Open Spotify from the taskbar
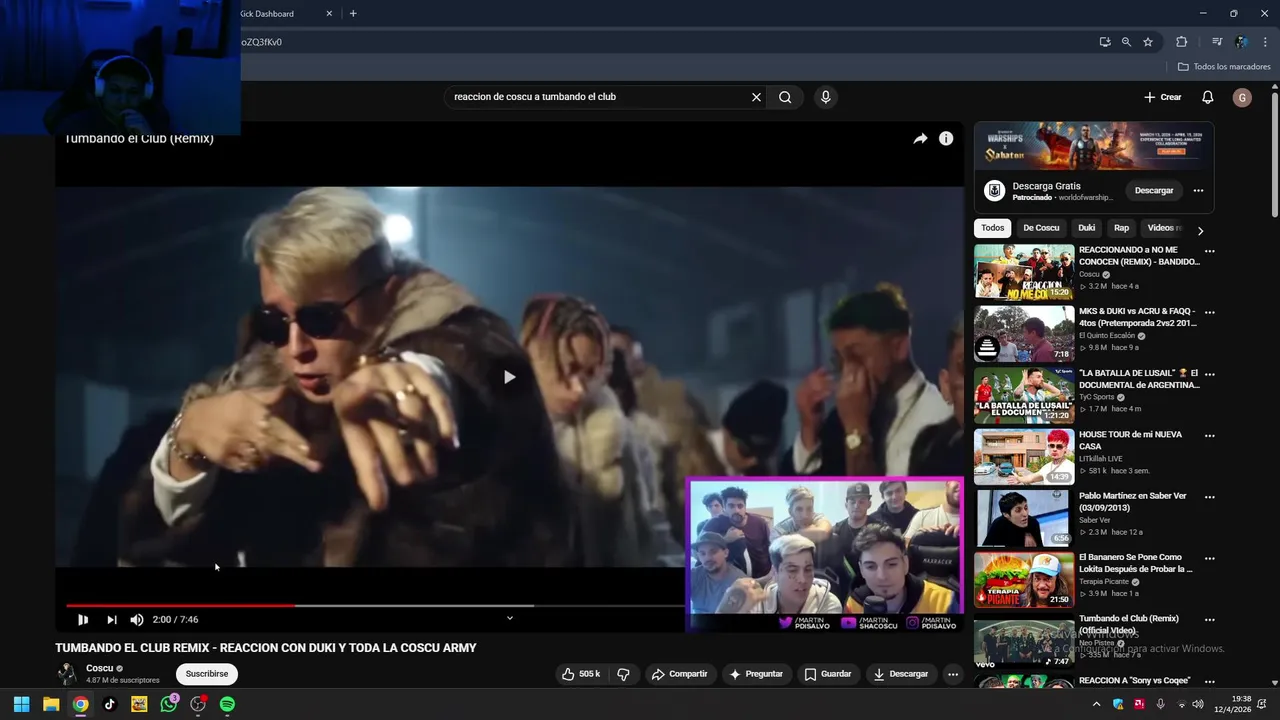The image size is (1280, 720). pos(227,704)
